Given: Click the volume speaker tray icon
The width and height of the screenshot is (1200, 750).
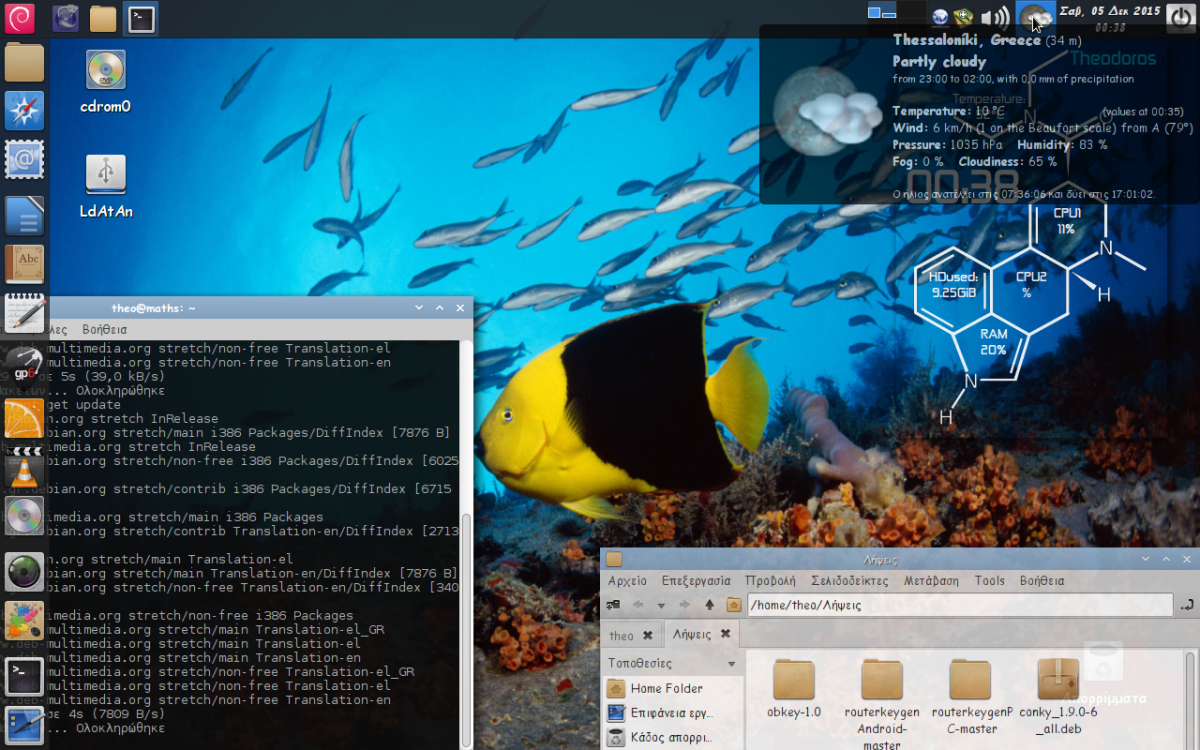Looking at the screenshot, I should pyautogui.click(x=995, y=17).
